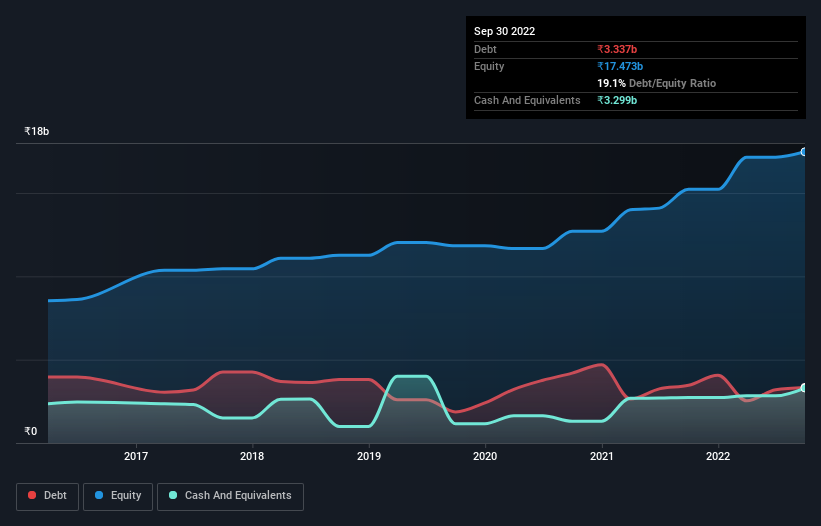Click the 2021 axis label

coord(602,456)
